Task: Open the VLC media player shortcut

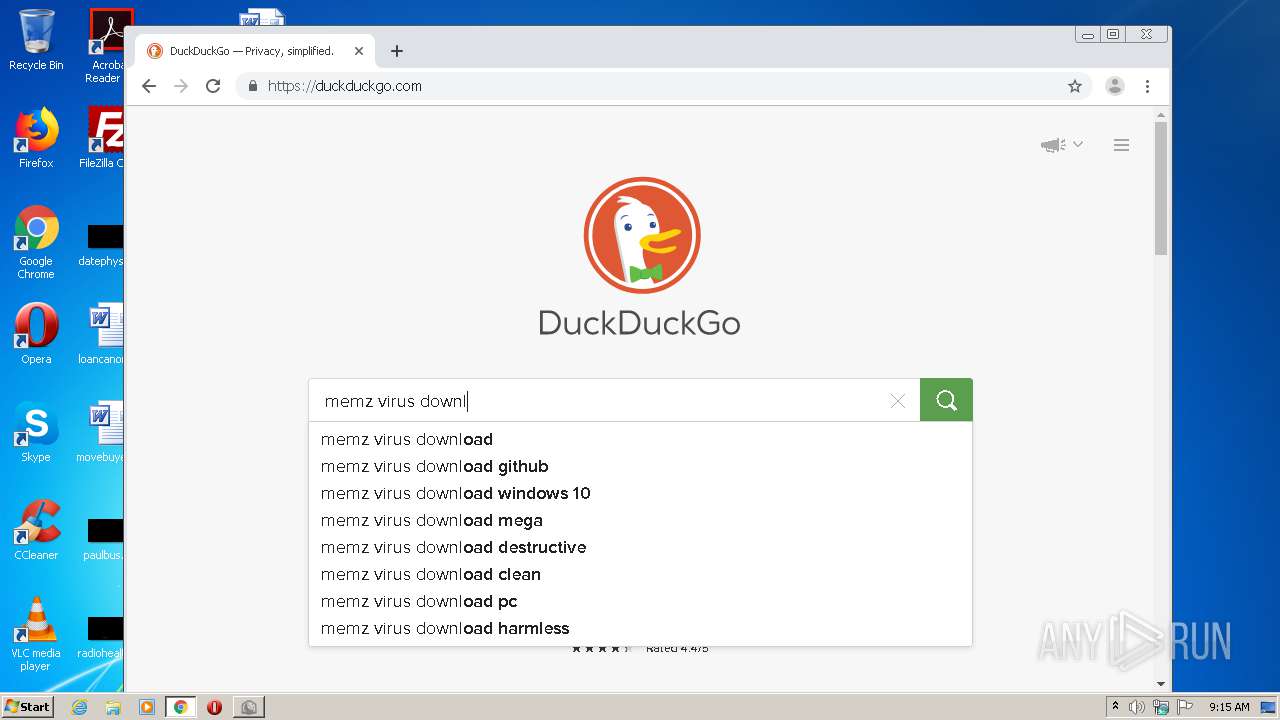Action: (x=36, y=634)
